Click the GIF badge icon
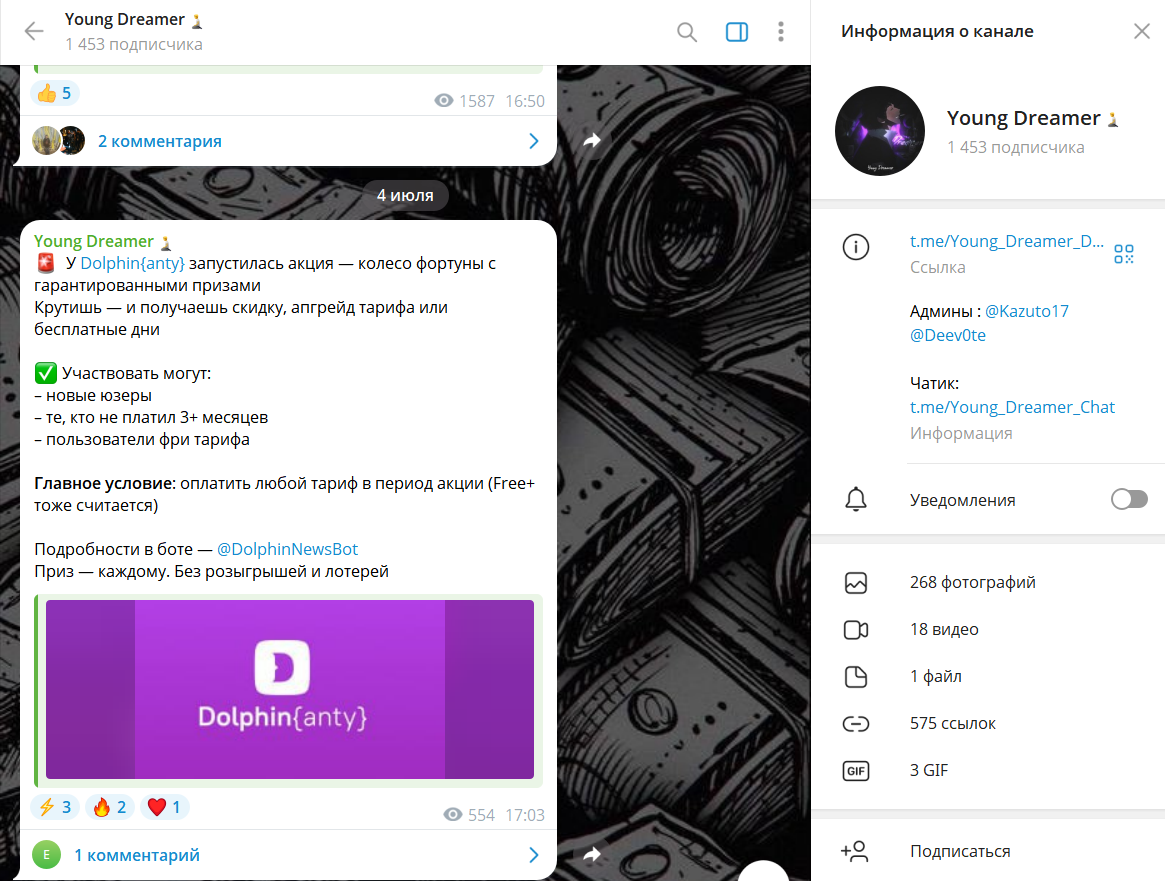This screenshot has width=1165, height=881. pos(856,770)
